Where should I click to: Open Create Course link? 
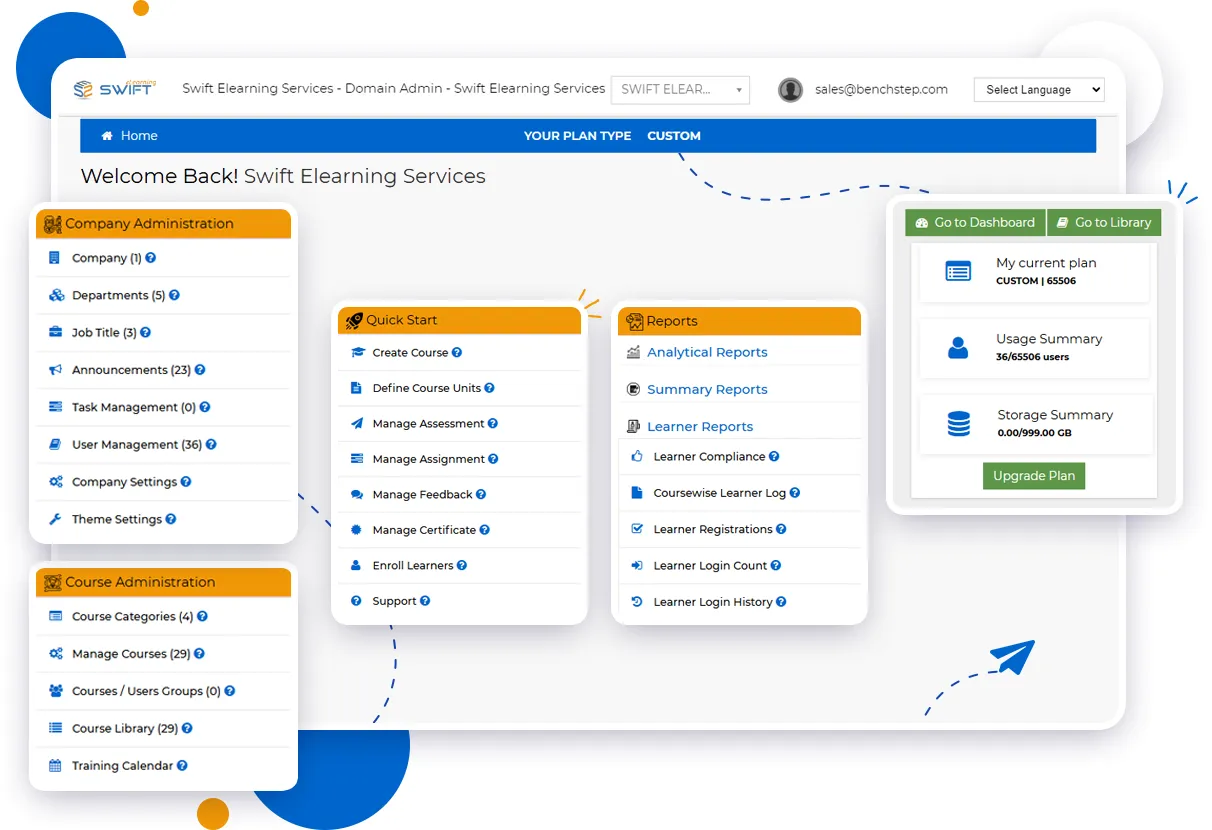coord(411,352)
